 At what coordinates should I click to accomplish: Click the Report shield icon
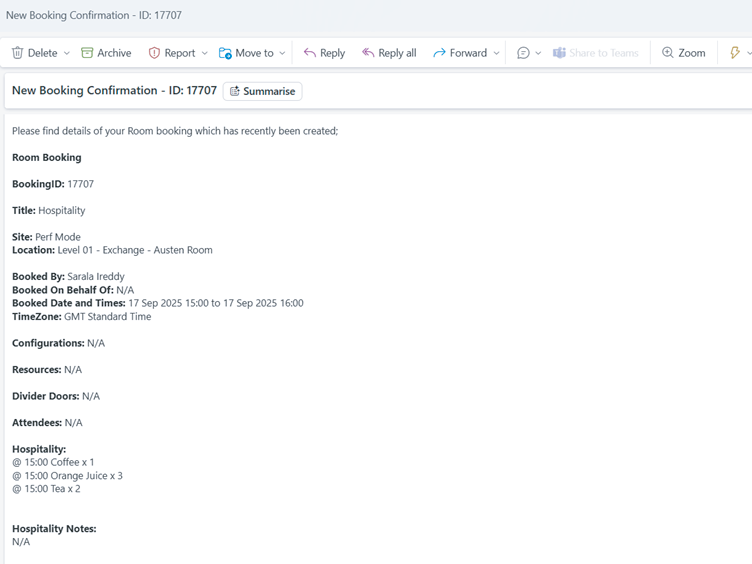pyautogui.click(x=154, y=53)
